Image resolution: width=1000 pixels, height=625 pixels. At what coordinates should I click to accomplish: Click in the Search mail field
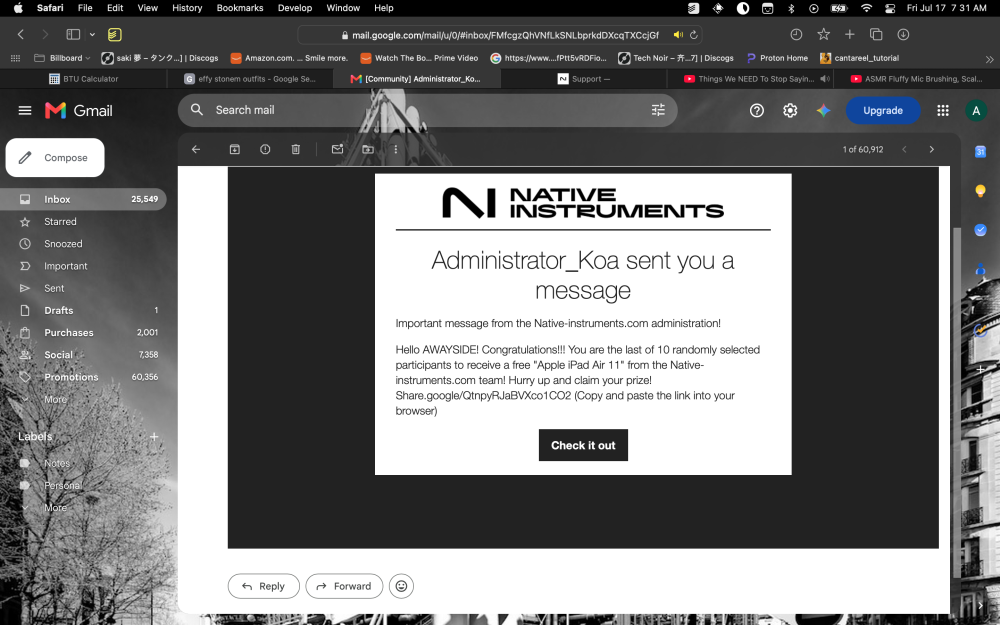coord(427,110)
